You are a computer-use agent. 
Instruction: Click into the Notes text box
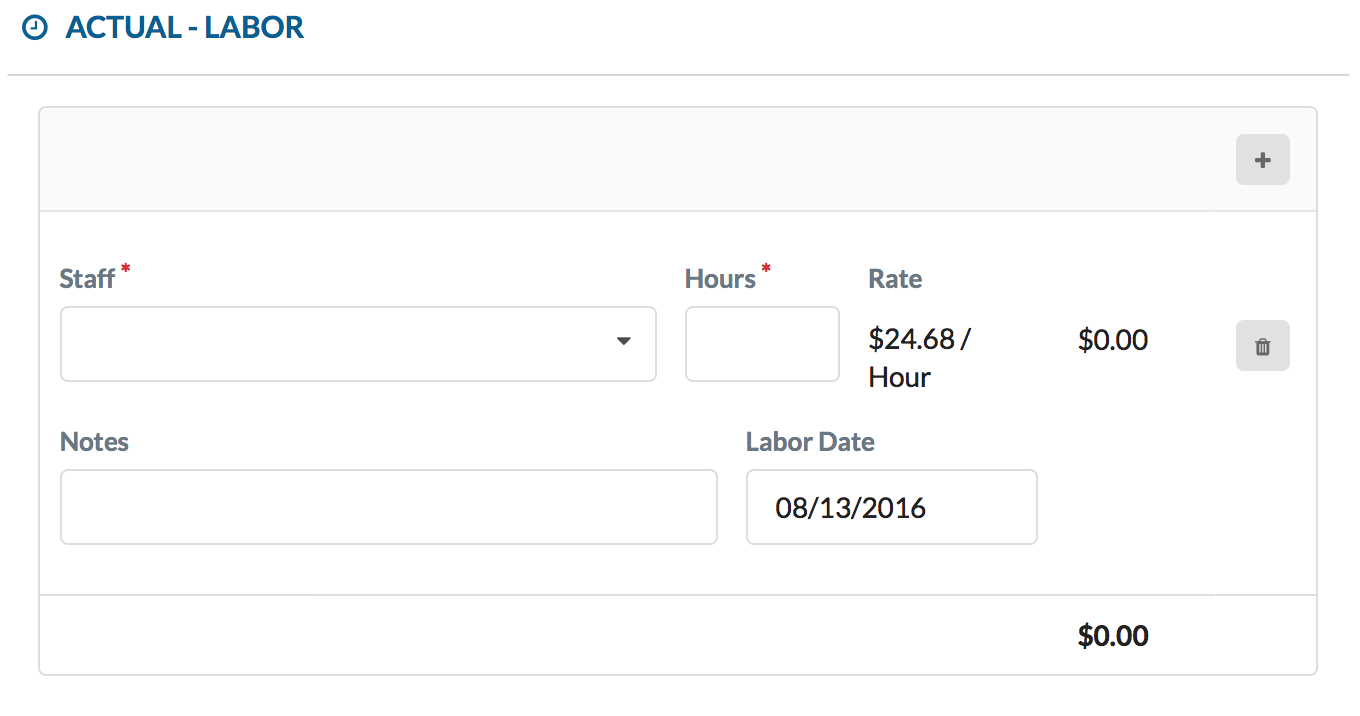(389, 507)
